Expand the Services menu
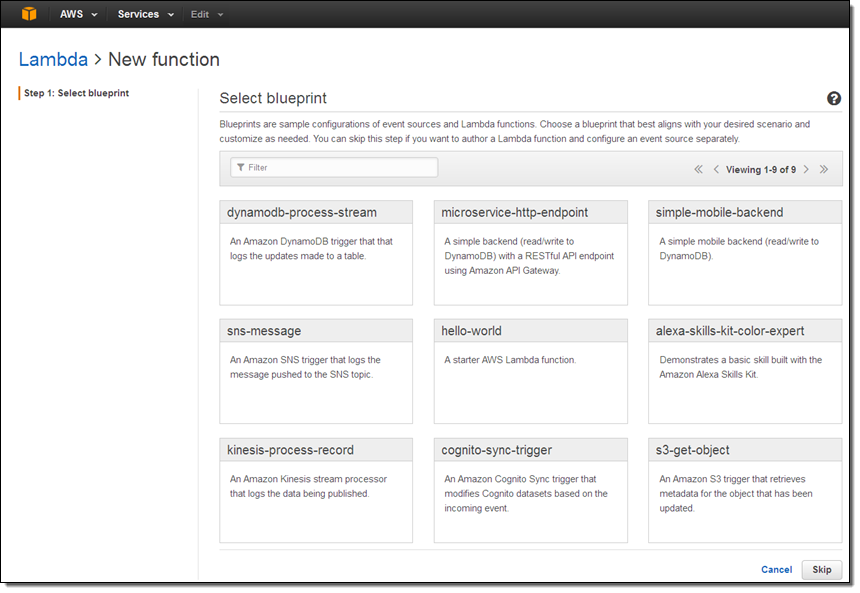Viewport: 860px width, 593px height. point(145,14)
